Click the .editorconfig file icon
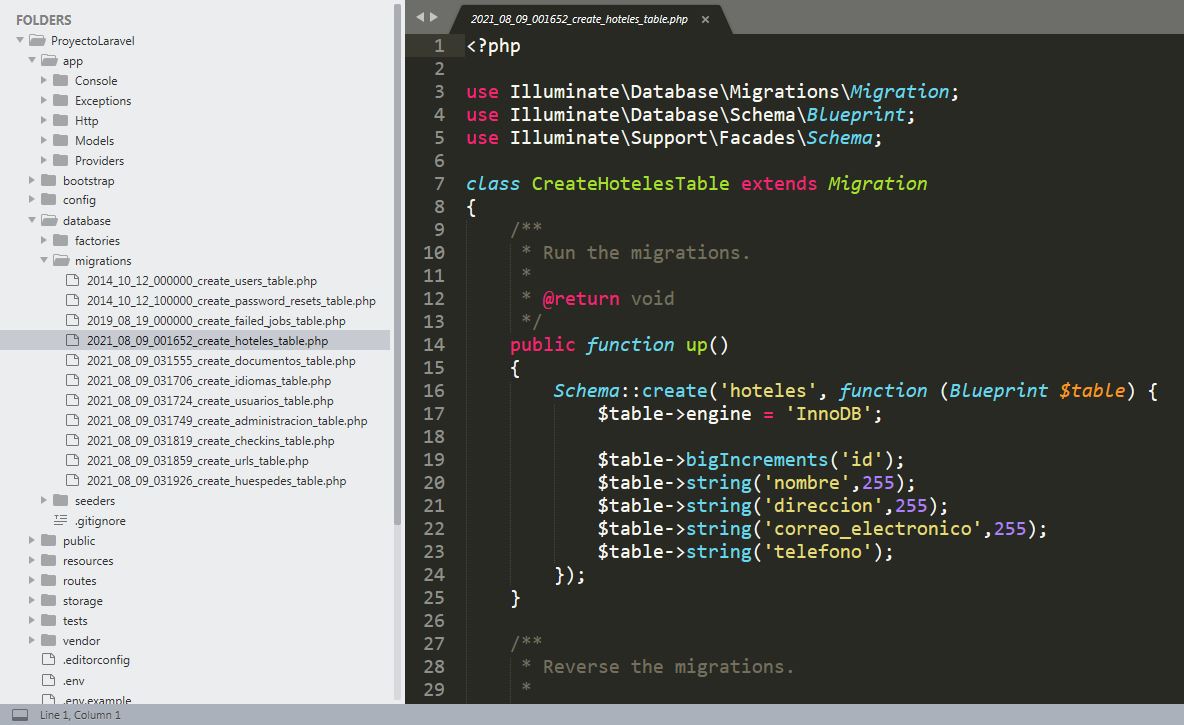 click(x=48, y=660)
